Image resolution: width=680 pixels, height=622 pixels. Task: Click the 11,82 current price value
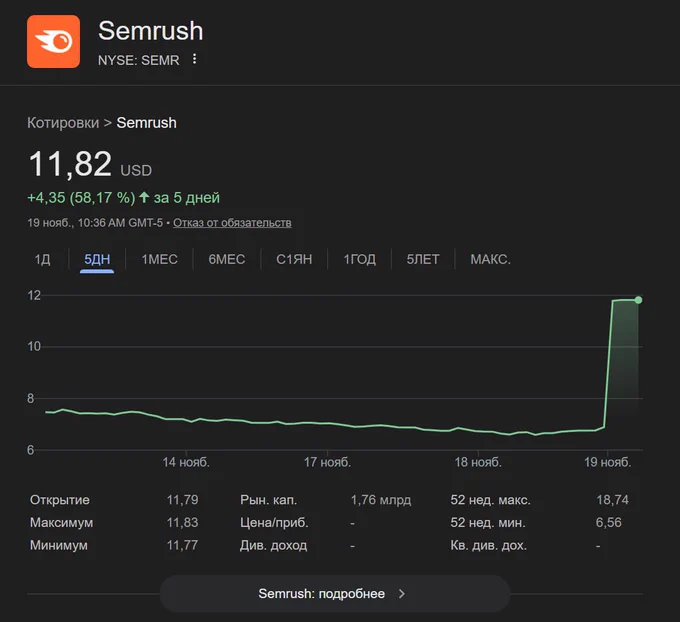(x=70, y=164)
